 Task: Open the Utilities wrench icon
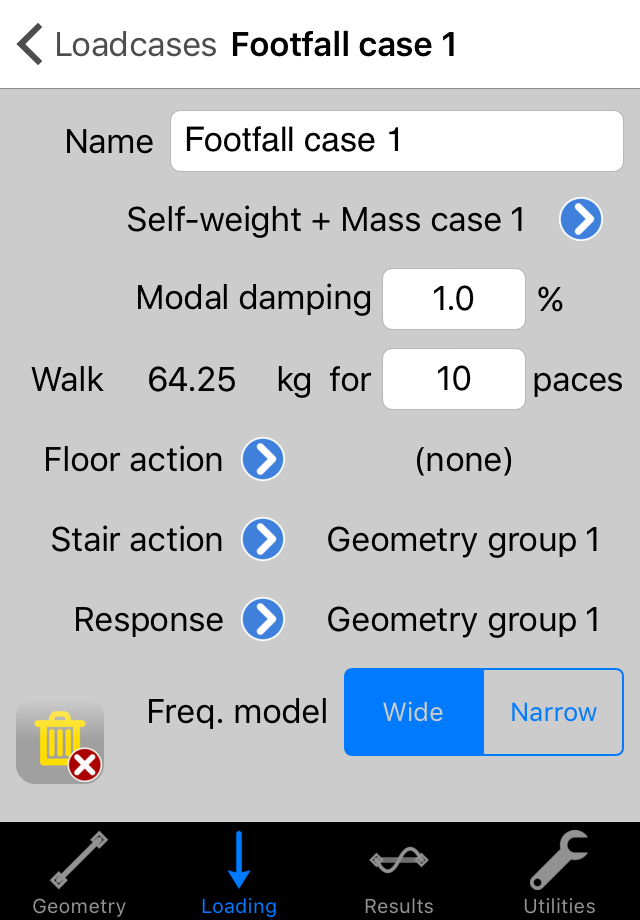pos(559,870)
